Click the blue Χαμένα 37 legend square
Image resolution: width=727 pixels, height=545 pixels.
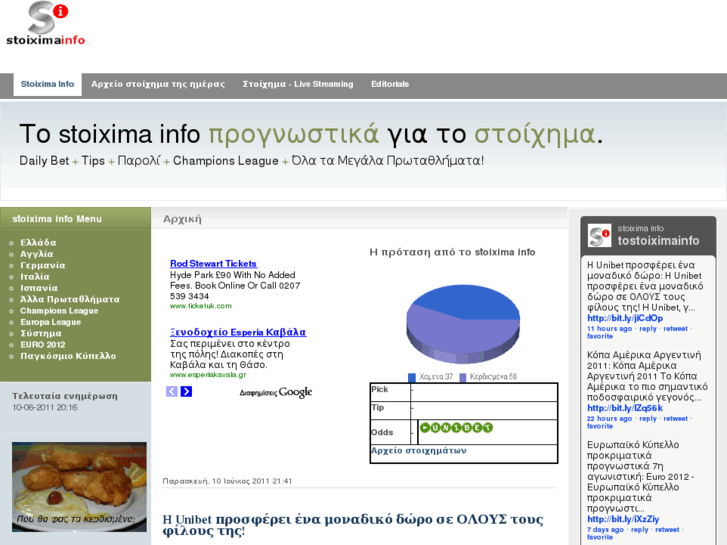point(412,377)
